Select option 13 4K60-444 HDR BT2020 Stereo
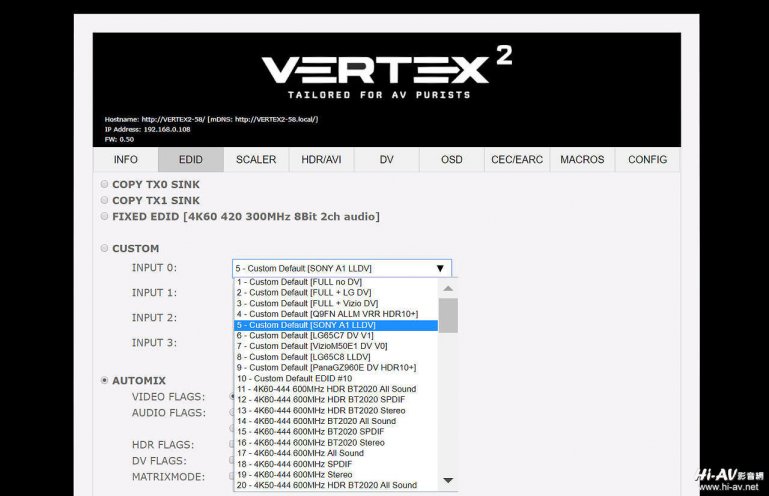The image size is (769, 496). pos(336,411)
